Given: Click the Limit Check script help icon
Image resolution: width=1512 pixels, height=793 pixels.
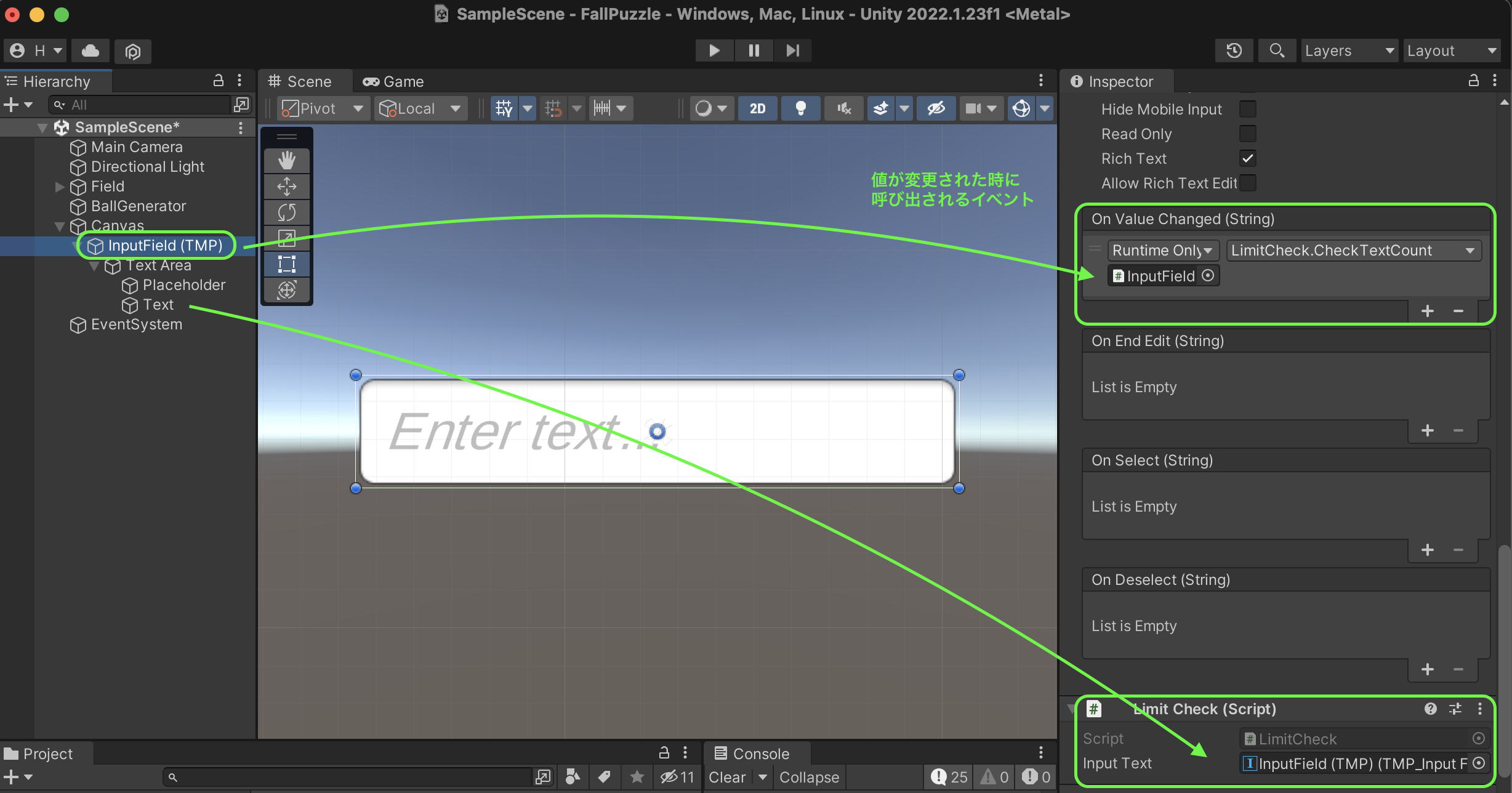Looking at the screenshot, I should pyautogui.click(x=1430, y=709).
